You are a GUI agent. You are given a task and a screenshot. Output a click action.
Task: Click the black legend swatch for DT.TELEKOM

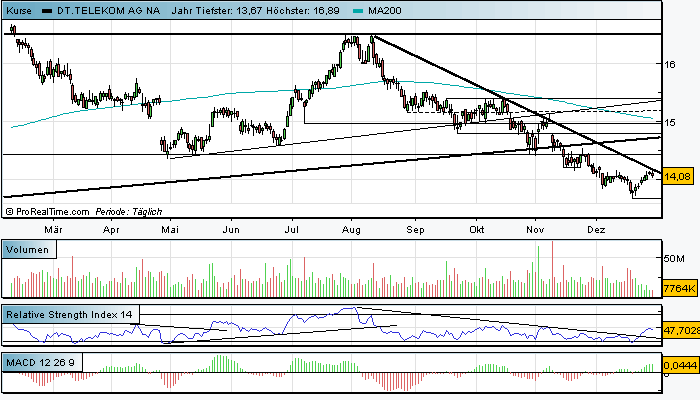(x=47, y=11)
